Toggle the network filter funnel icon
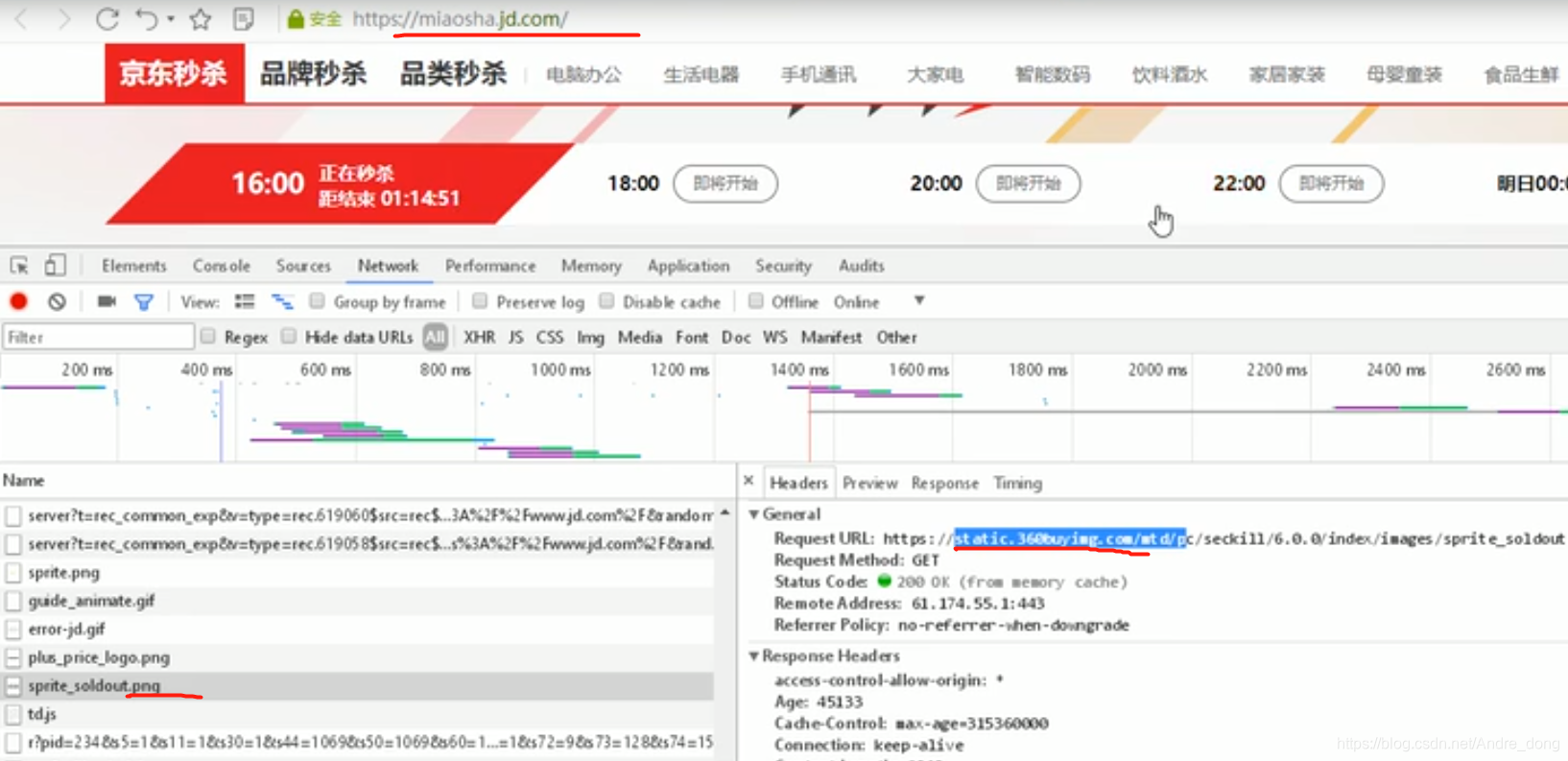The width and height of the screenshot is (1568, 761). (x=144, y=302)
